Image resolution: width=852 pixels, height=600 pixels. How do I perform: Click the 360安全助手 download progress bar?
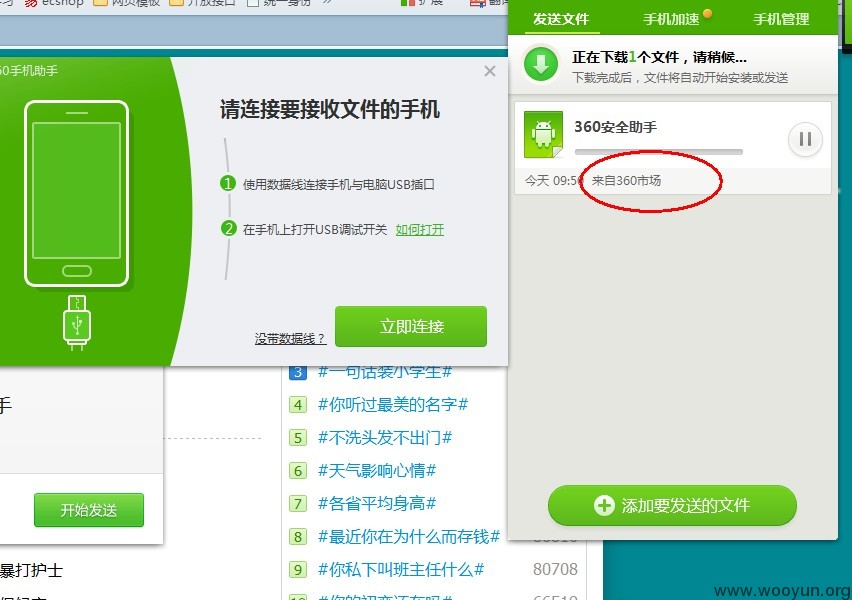click(x=659, y=152)
